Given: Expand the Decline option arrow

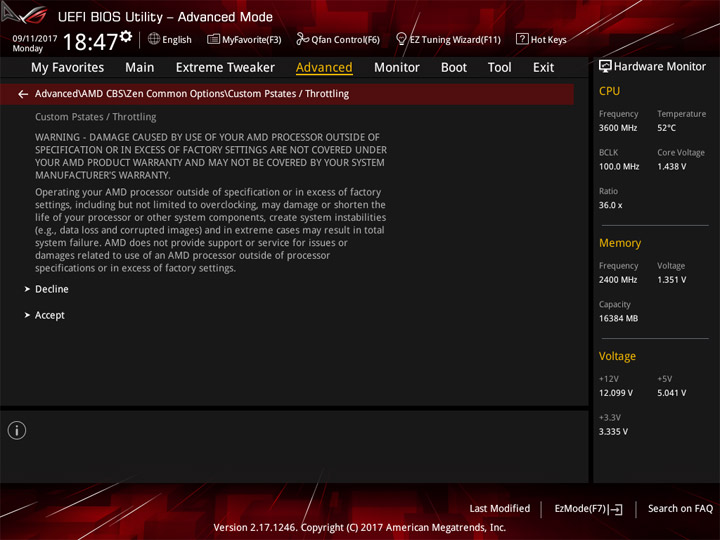Looking at the screenshot, I should (x=27, y=289).
